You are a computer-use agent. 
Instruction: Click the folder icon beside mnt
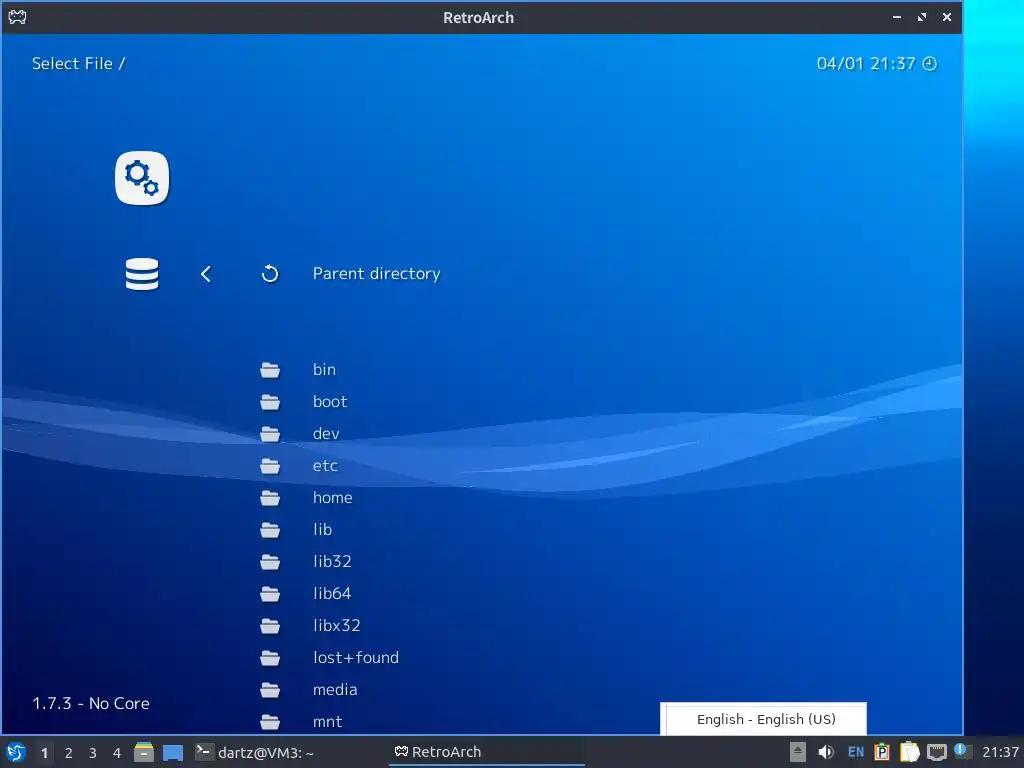(270, 722)
